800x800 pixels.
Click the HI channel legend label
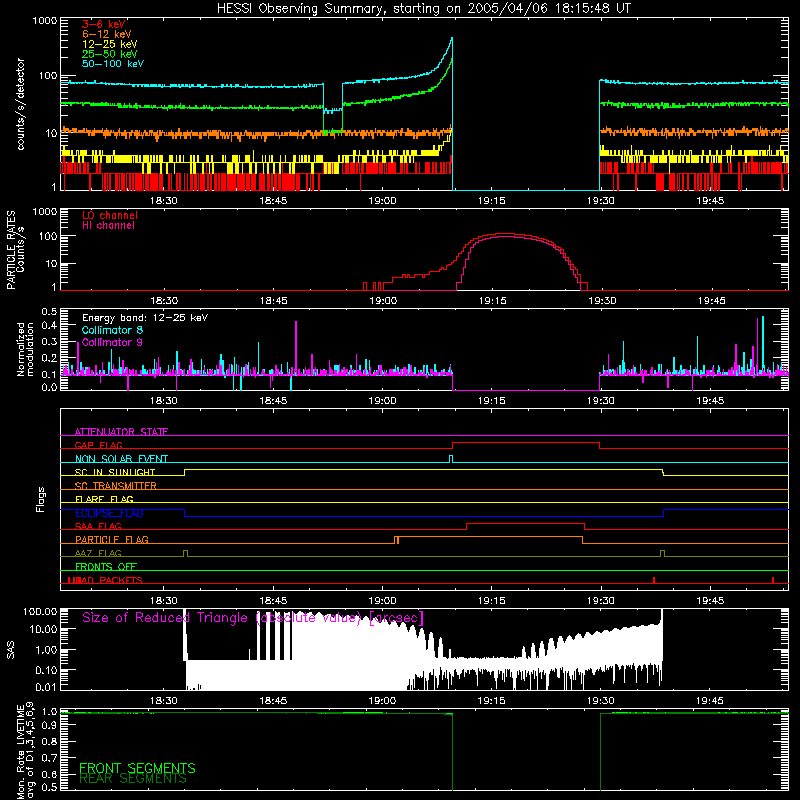coord(108,226)
